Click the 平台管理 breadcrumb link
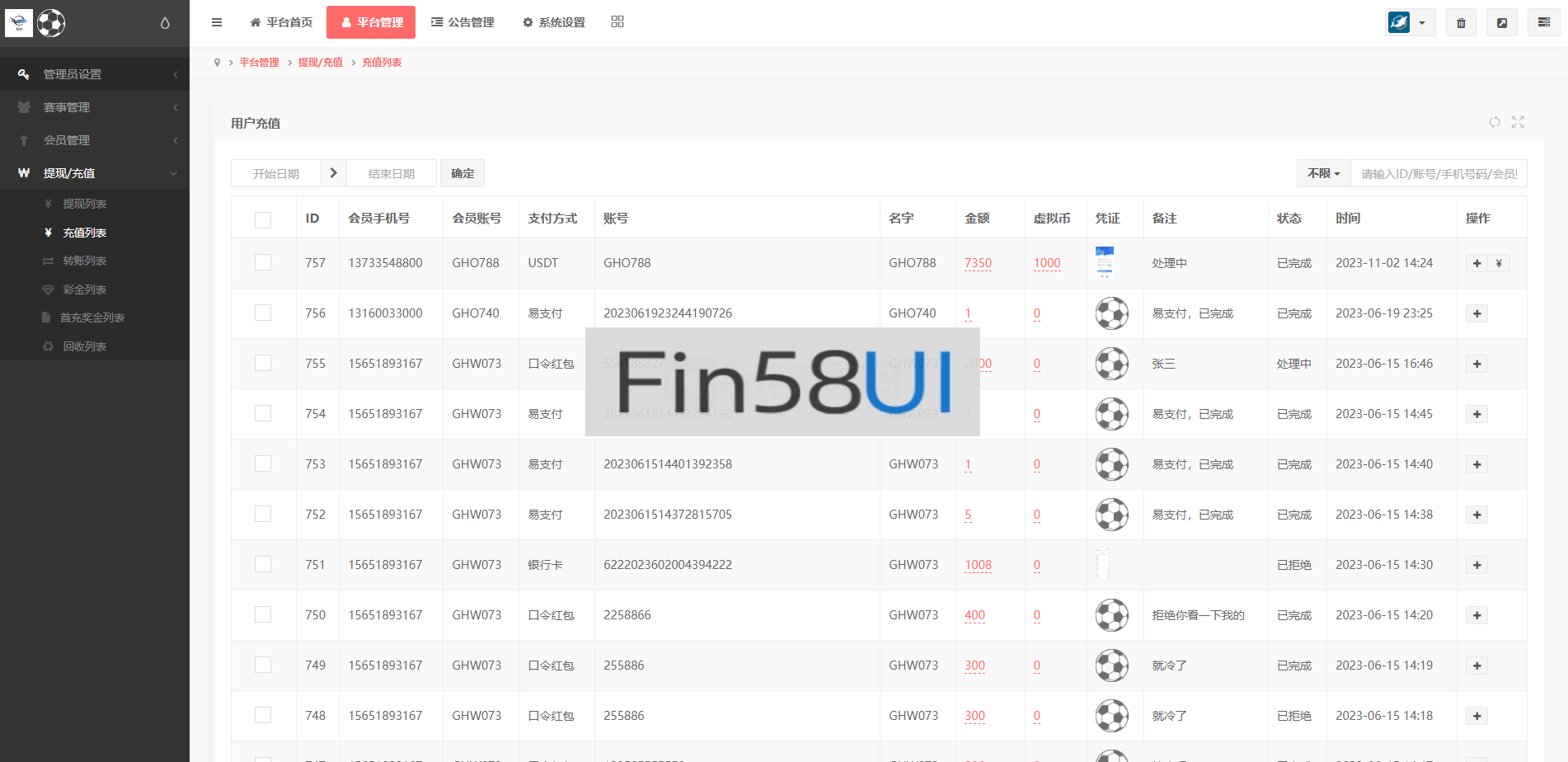Viewport: 1568px width, 762px height. 259,63
